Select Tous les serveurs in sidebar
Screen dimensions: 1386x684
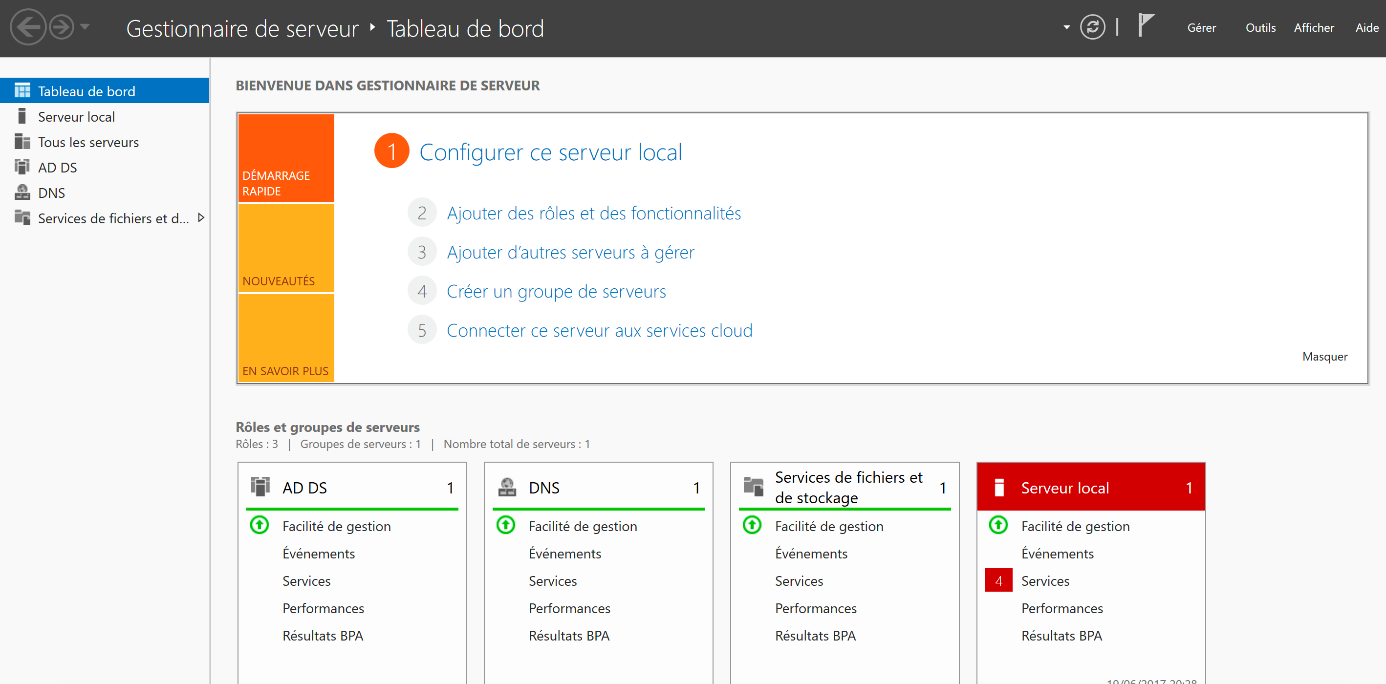click(88, 142)
